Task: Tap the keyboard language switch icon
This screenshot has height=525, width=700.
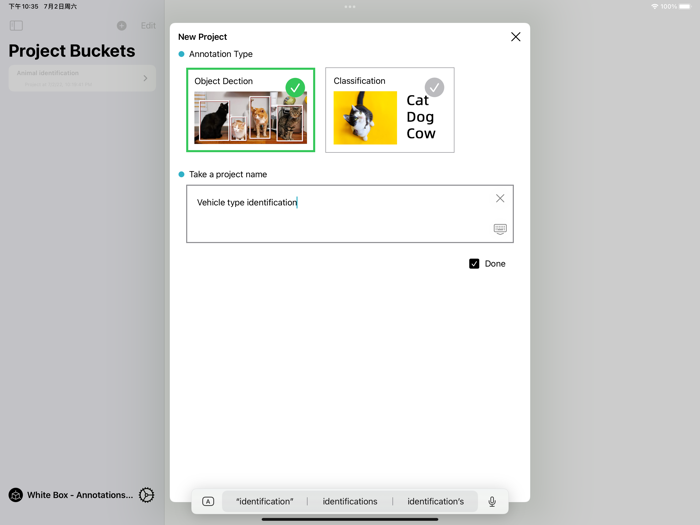Action: (208, 501)
